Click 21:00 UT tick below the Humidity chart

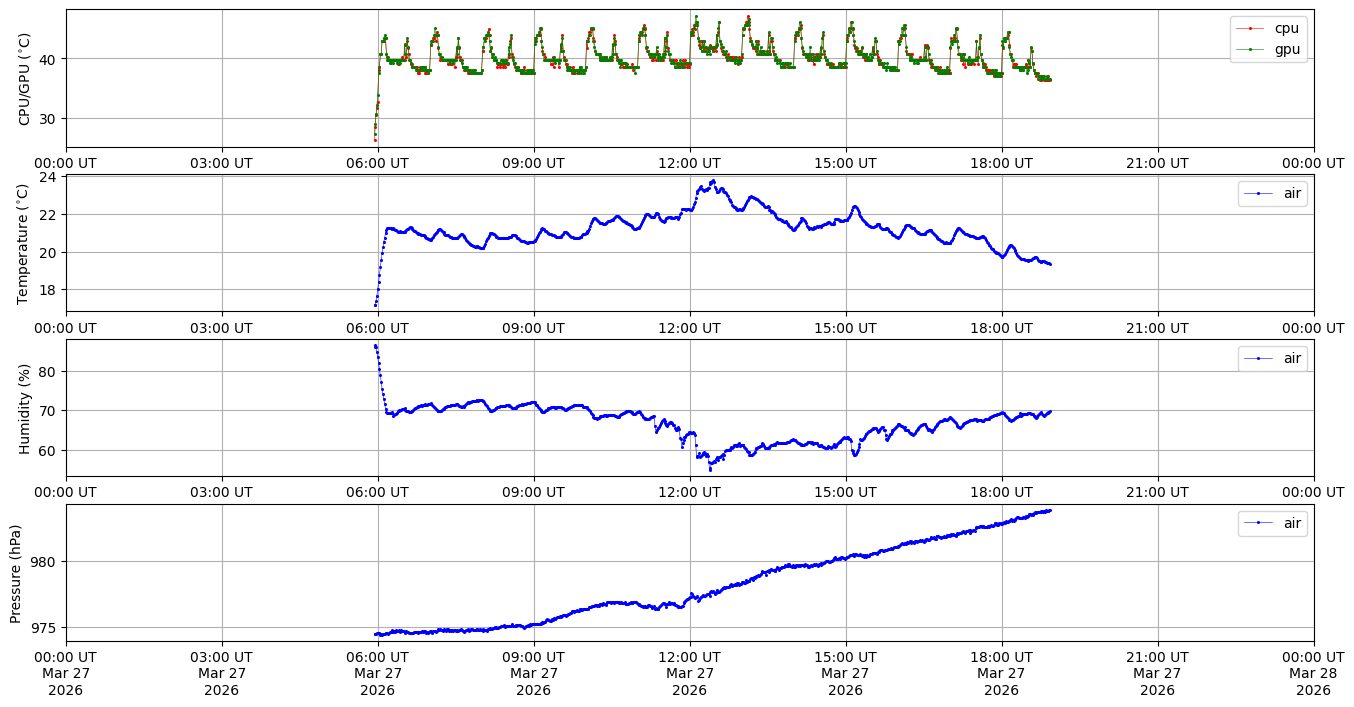pyautogui.click(x=1157, y=491)
